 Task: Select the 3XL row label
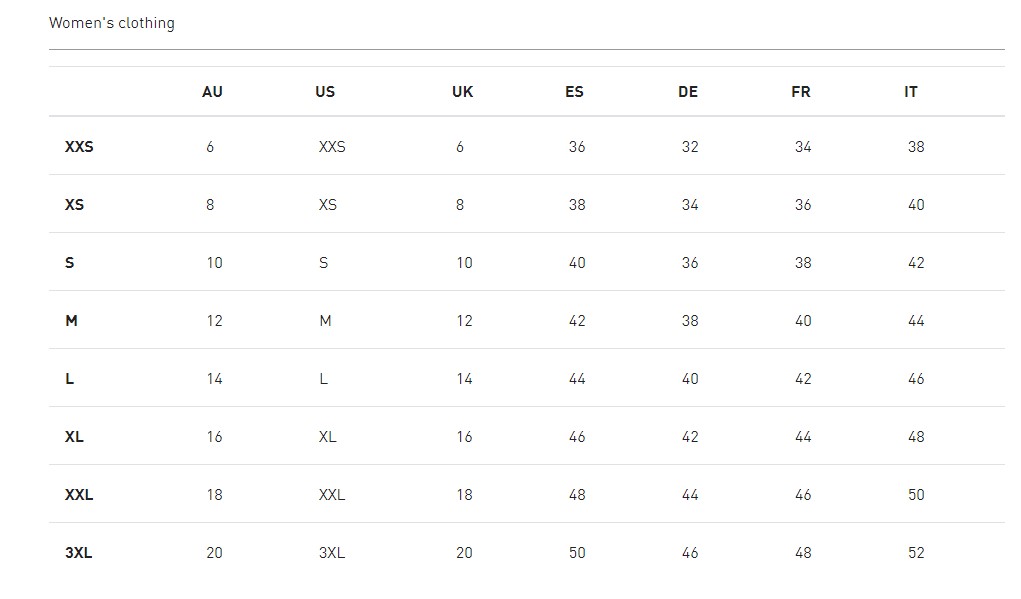(x=78, y=553)
